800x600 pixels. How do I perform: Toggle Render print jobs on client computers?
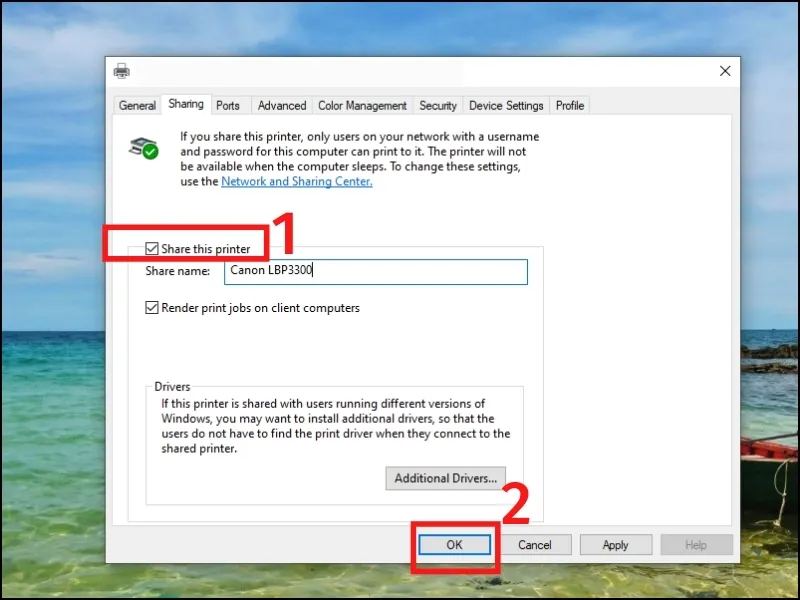[x=152, y=308]
